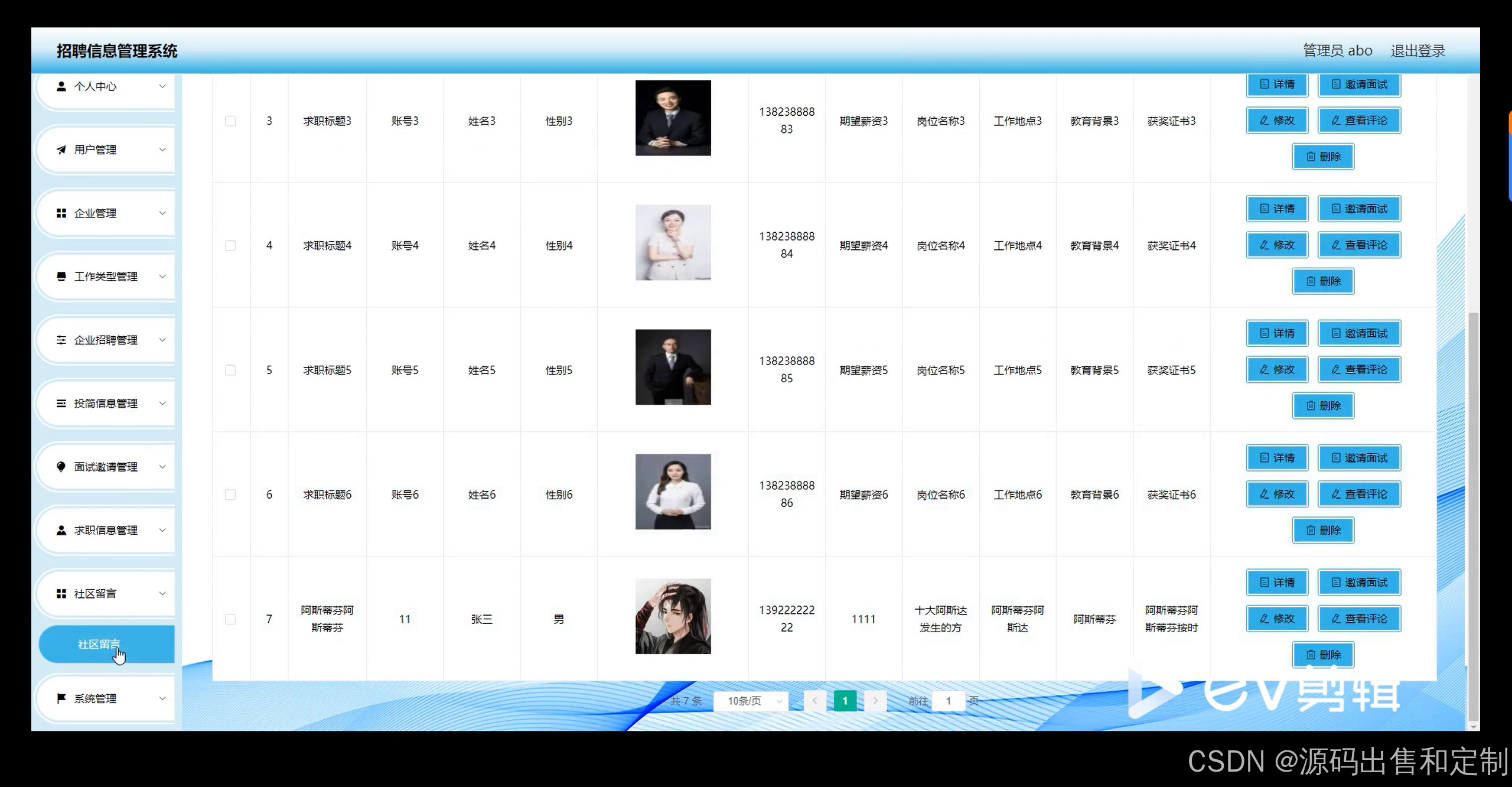Click the 删除 trash button for row 5
The image size is (1512, 787).
pyautogui.click(x=1322, y=405)
